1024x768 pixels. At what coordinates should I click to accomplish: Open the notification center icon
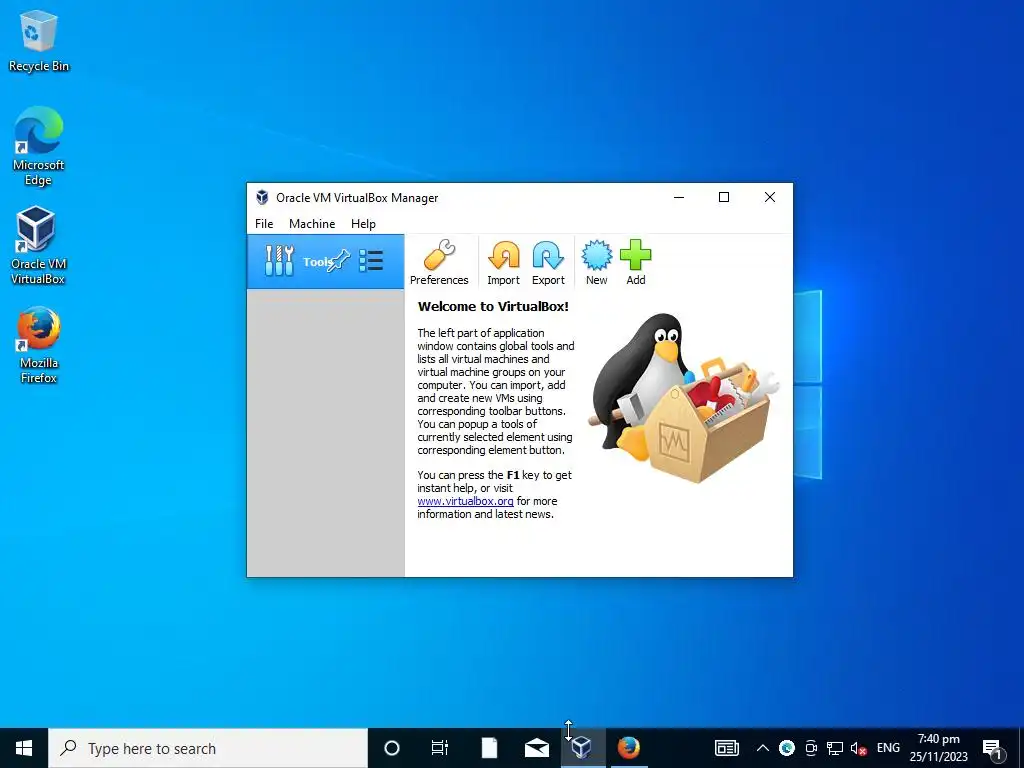(992, 748)
